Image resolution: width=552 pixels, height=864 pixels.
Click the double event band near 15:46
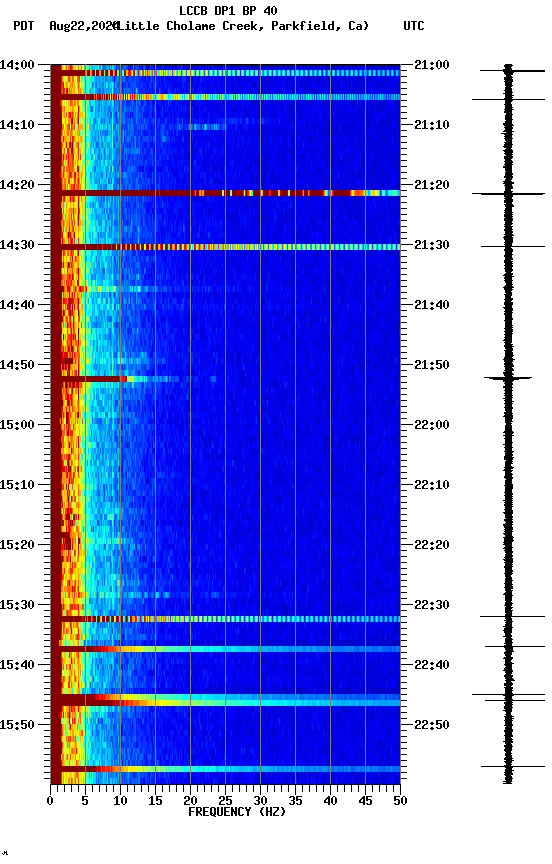(x=225, y=700)
